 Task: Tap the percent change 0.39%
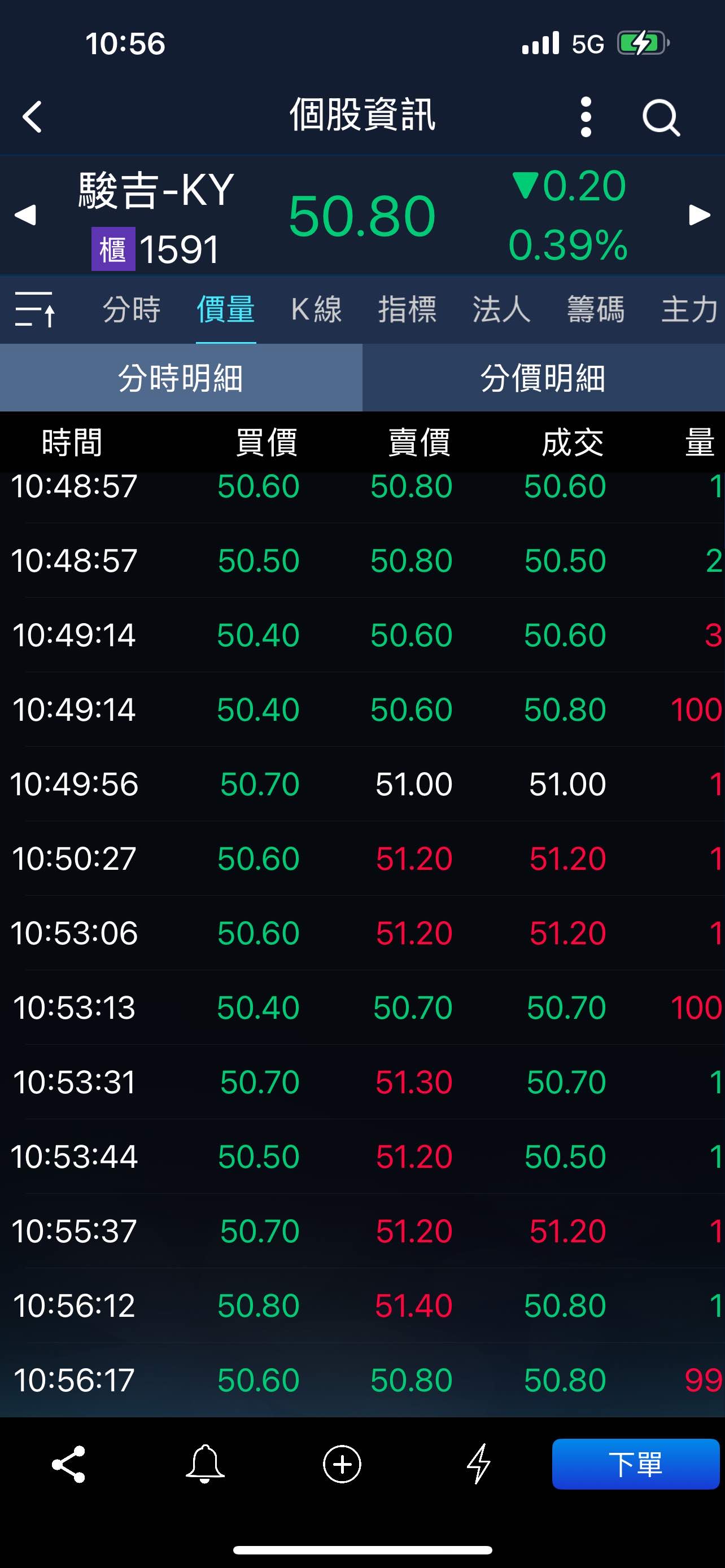coord(568,246)
